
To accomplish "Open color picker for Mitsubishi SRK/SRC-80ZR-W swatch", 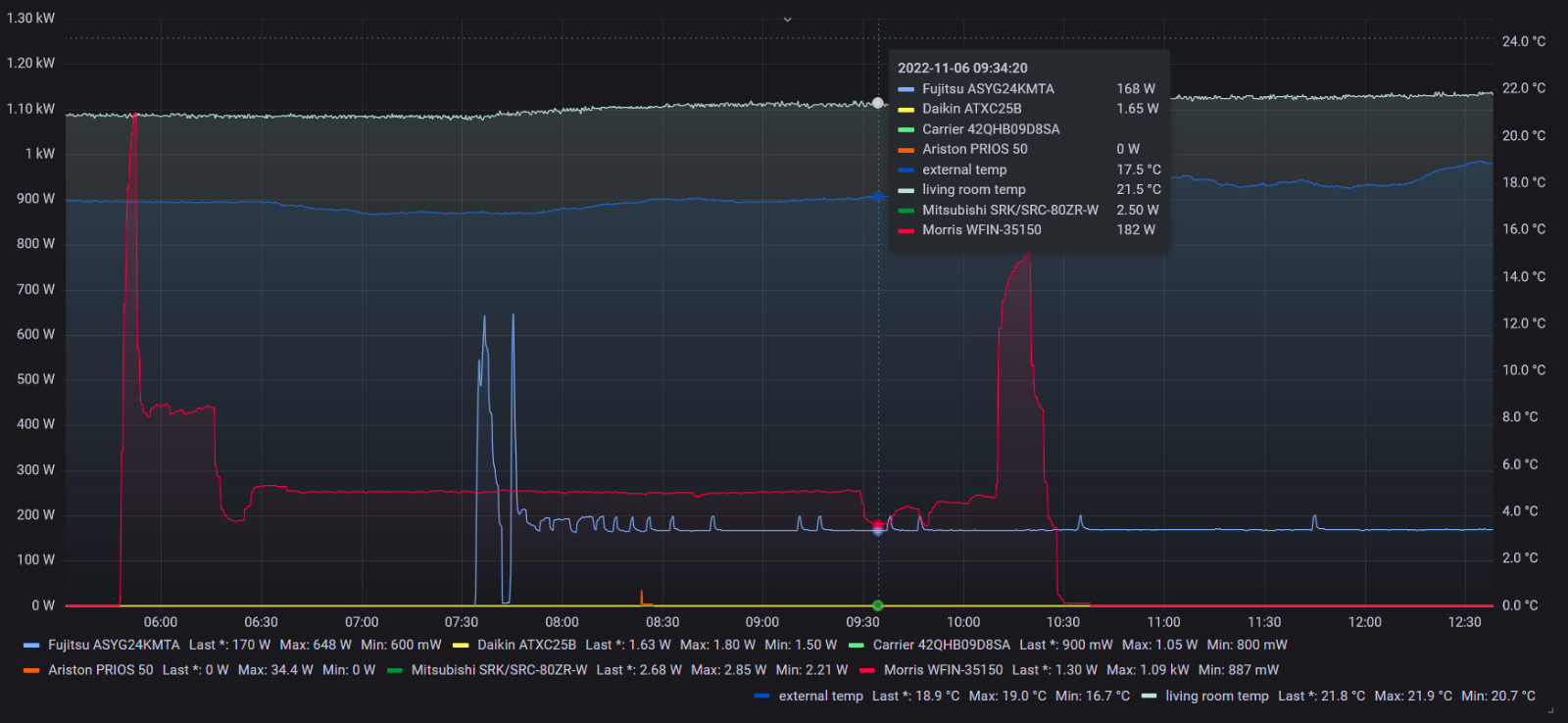I will coord(395,670).
